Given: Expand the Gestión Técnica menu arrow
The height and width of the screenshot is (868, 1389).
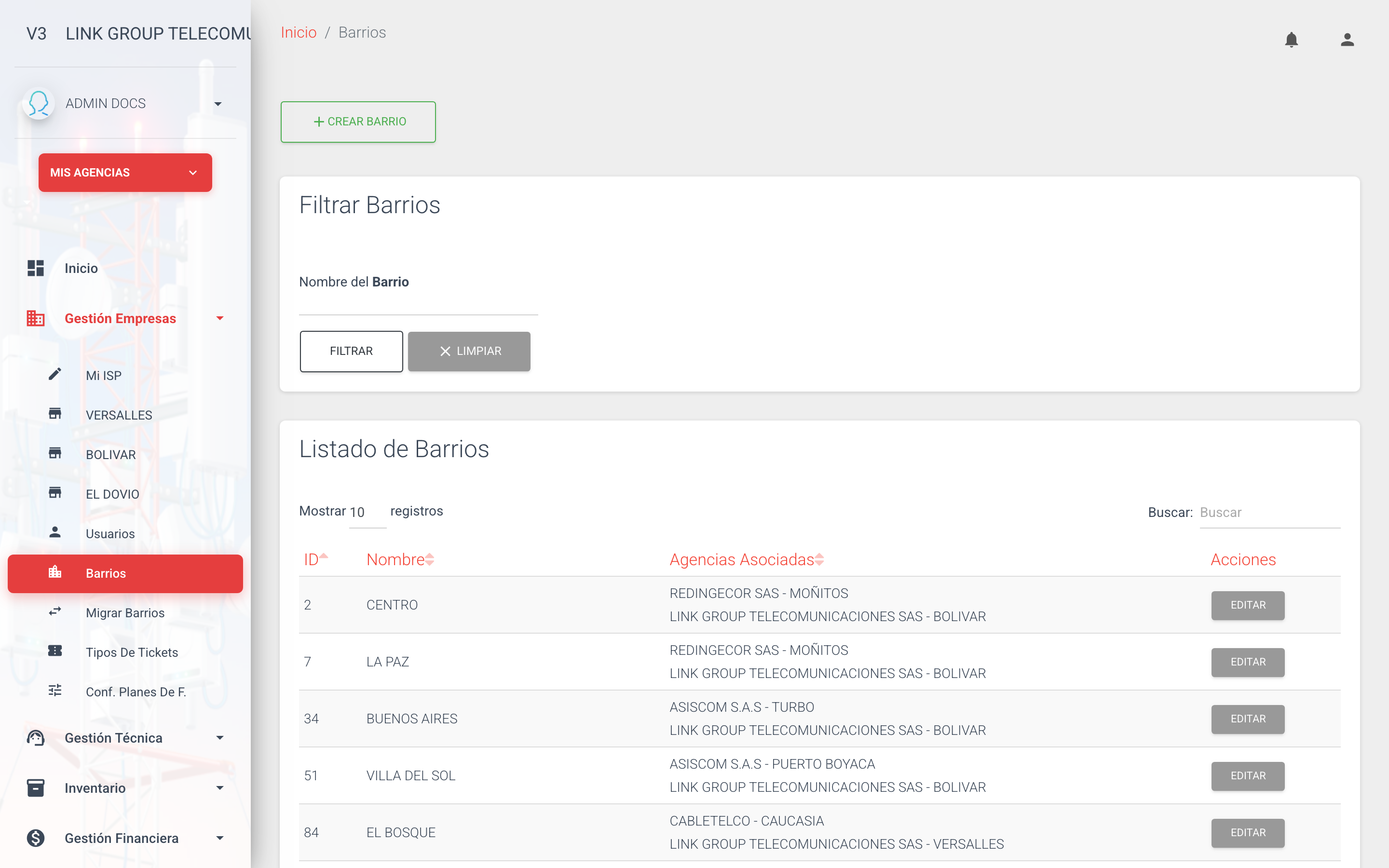Looking at the screenshot, I should tap(219, 738).
